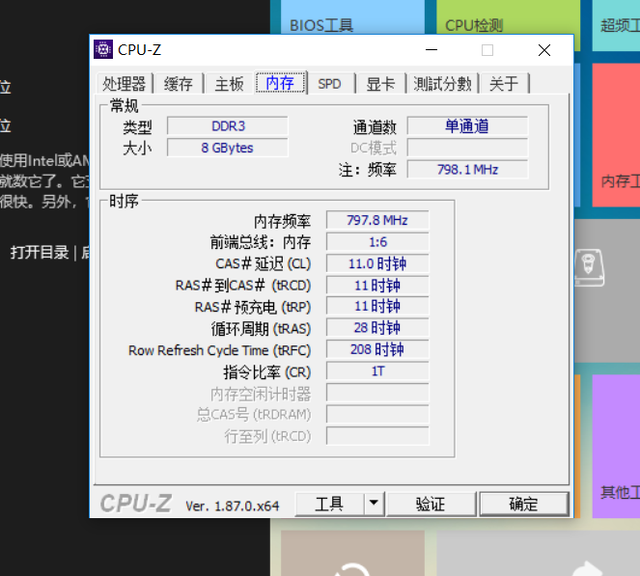The height and width of the screenshot is (576, 640).
Task: Click the 确定 button
Action: tap(524, 504)
